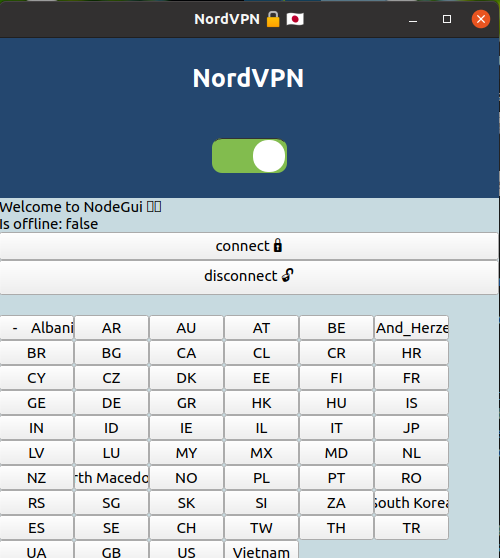Connect to LU server
The image size is (500, 558).
pyautogui.click(x=111, y=453)
